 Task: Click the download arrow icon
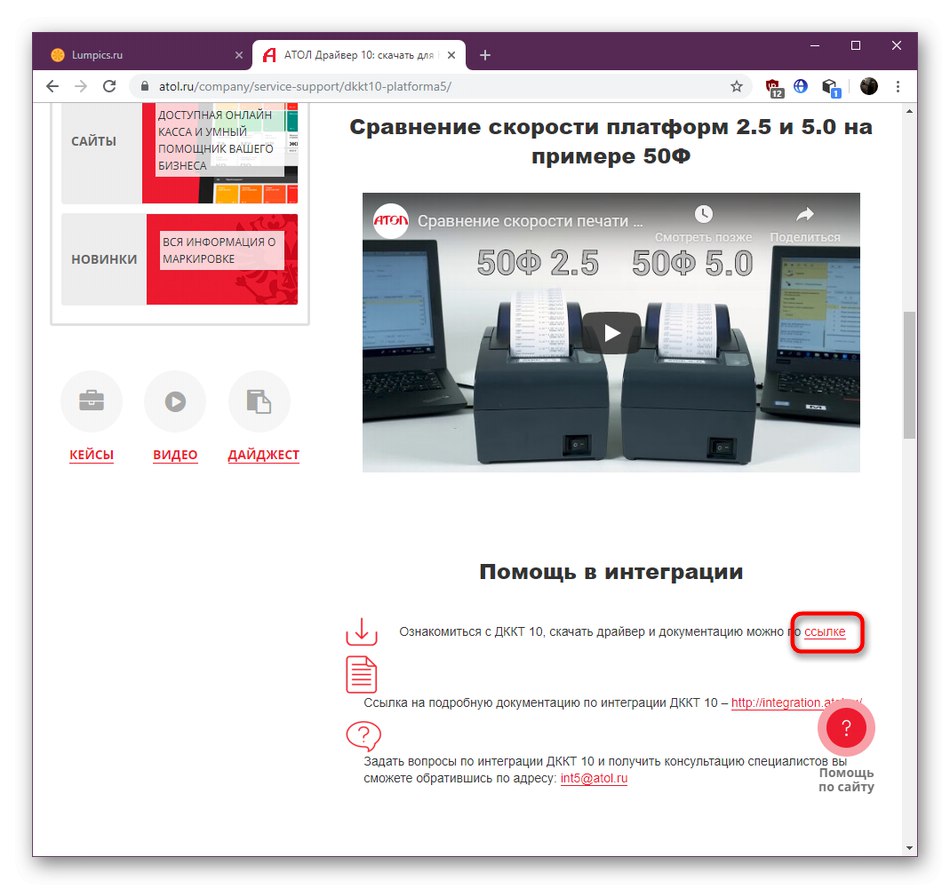[x=362, y=631]
